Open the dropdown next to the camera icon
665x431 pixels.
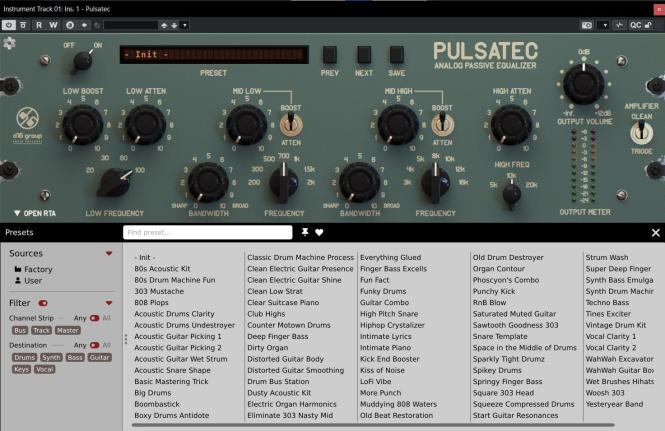click(605, 25)
